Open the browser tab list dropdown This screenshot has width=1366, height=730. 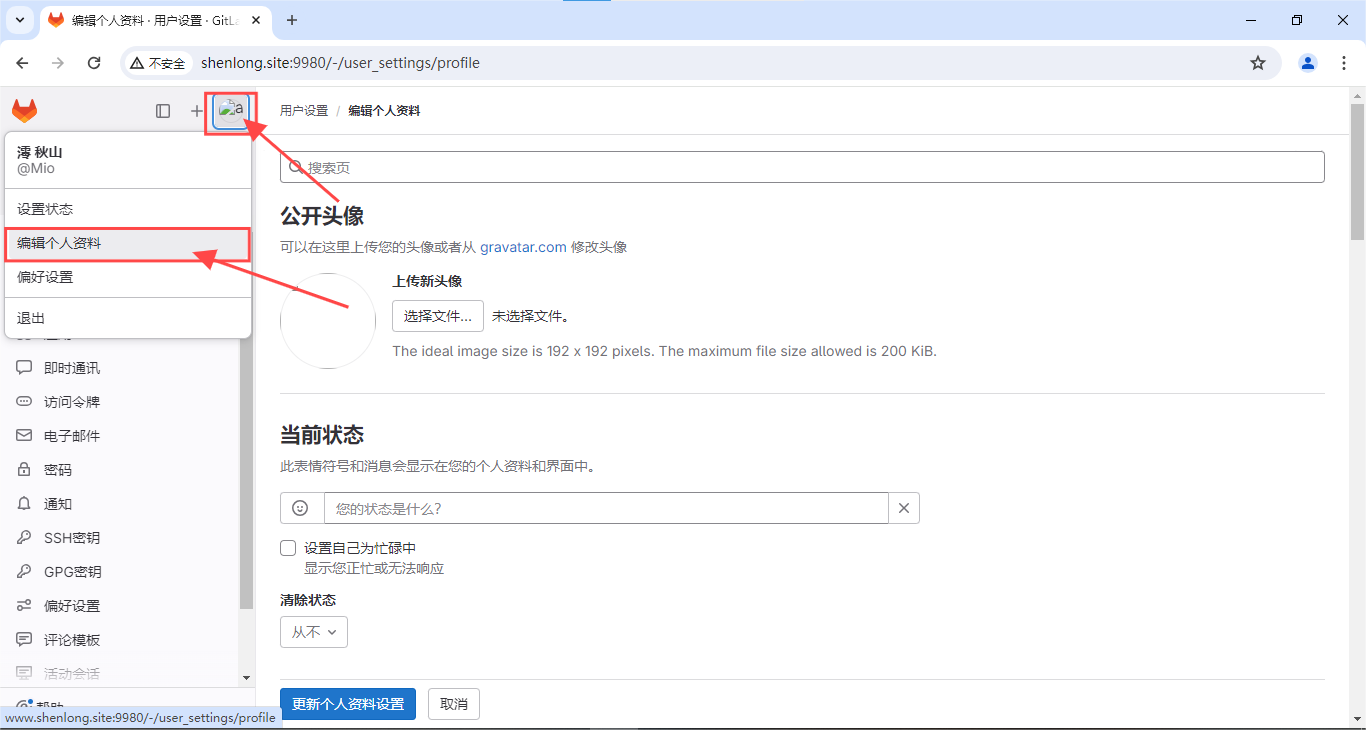[19, 20]
